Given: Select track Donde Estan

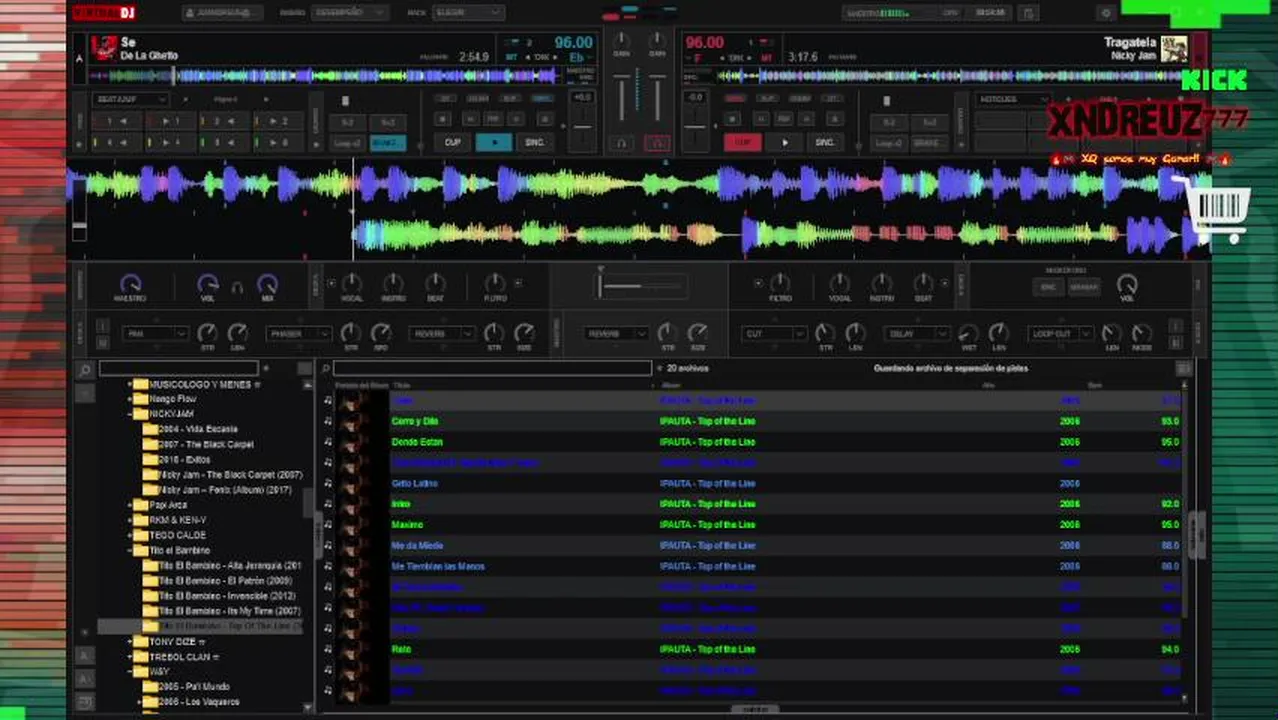Looking at the screenshot, I should (x=417, y=442).
